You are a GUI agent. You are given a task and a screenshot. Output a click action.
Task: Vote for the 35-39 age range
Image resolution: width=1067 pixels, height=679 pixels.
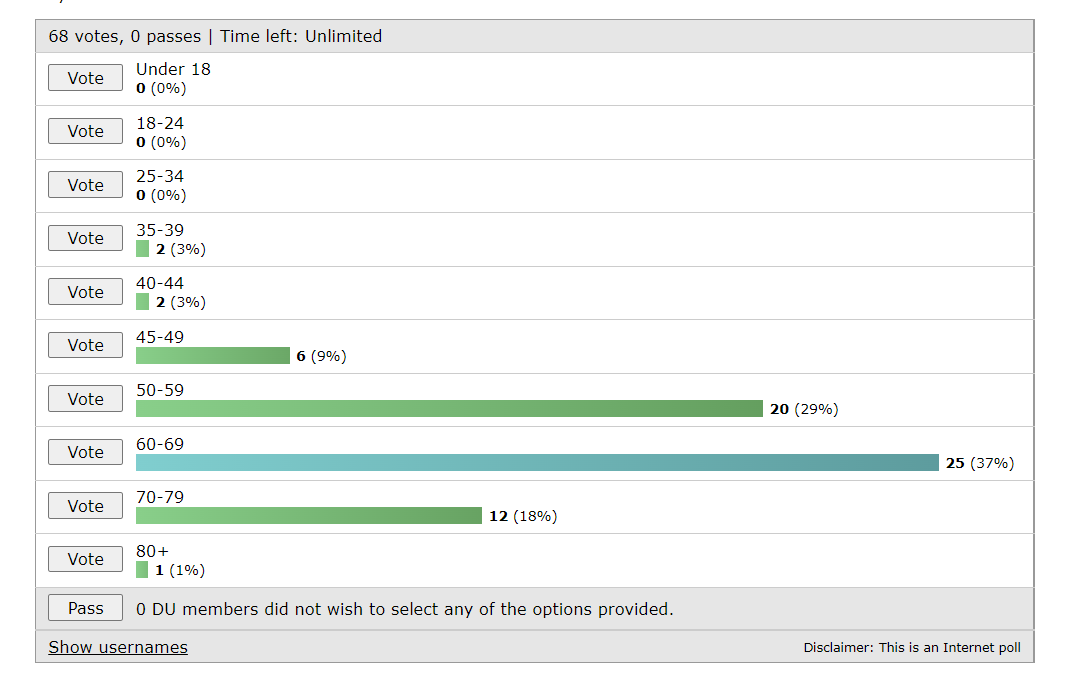[x=85, y=238]
